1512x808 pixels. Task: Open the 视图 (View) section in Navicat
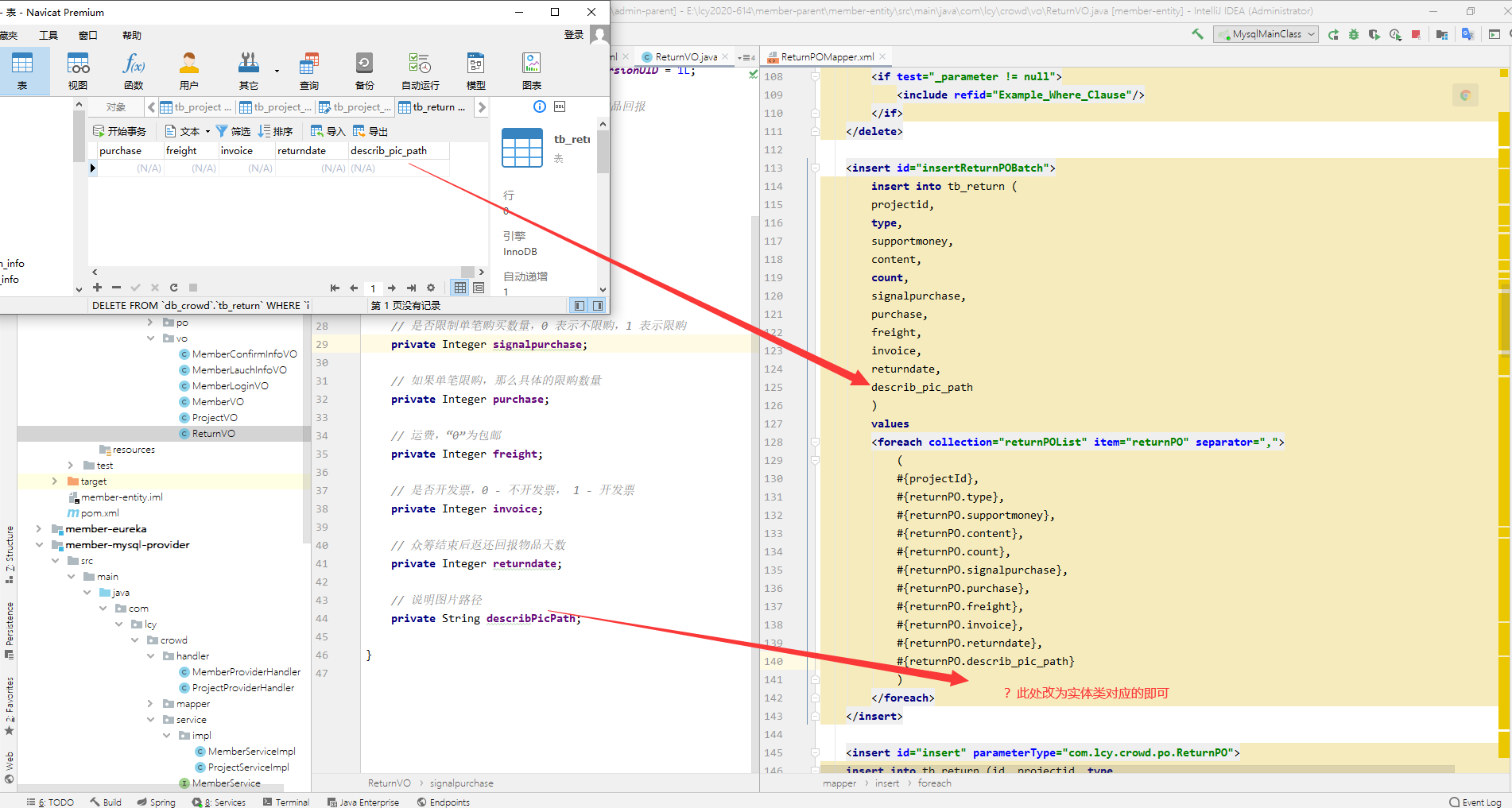tap(78, 70)
